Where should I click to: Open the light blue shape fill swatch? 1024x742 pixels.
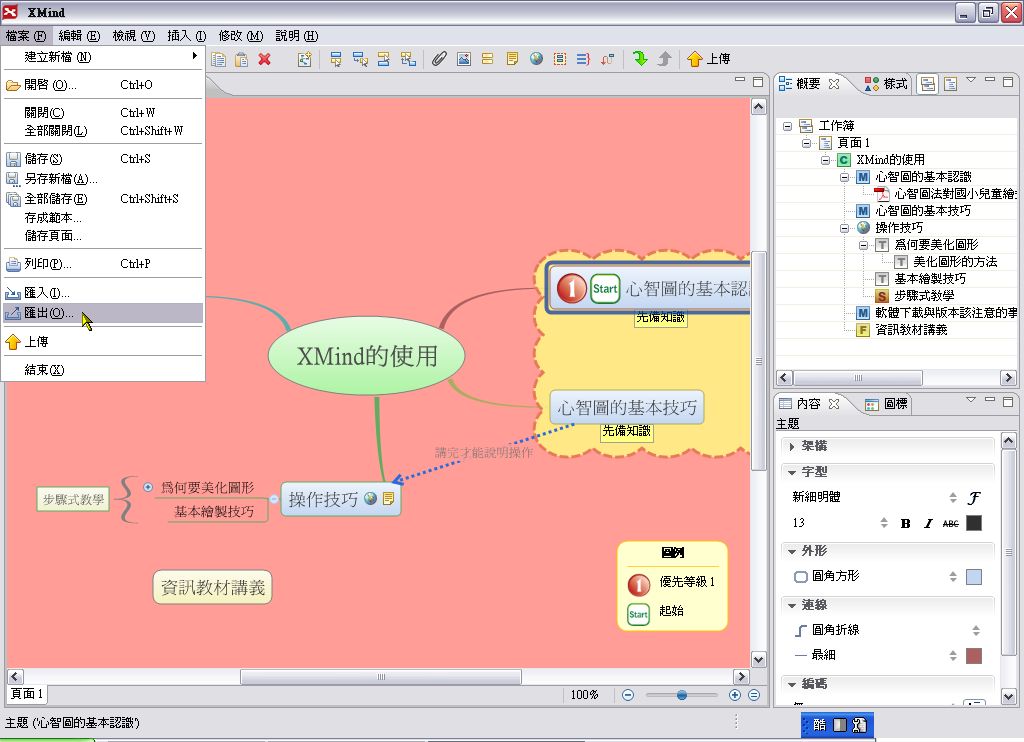(x=974, y=577)
